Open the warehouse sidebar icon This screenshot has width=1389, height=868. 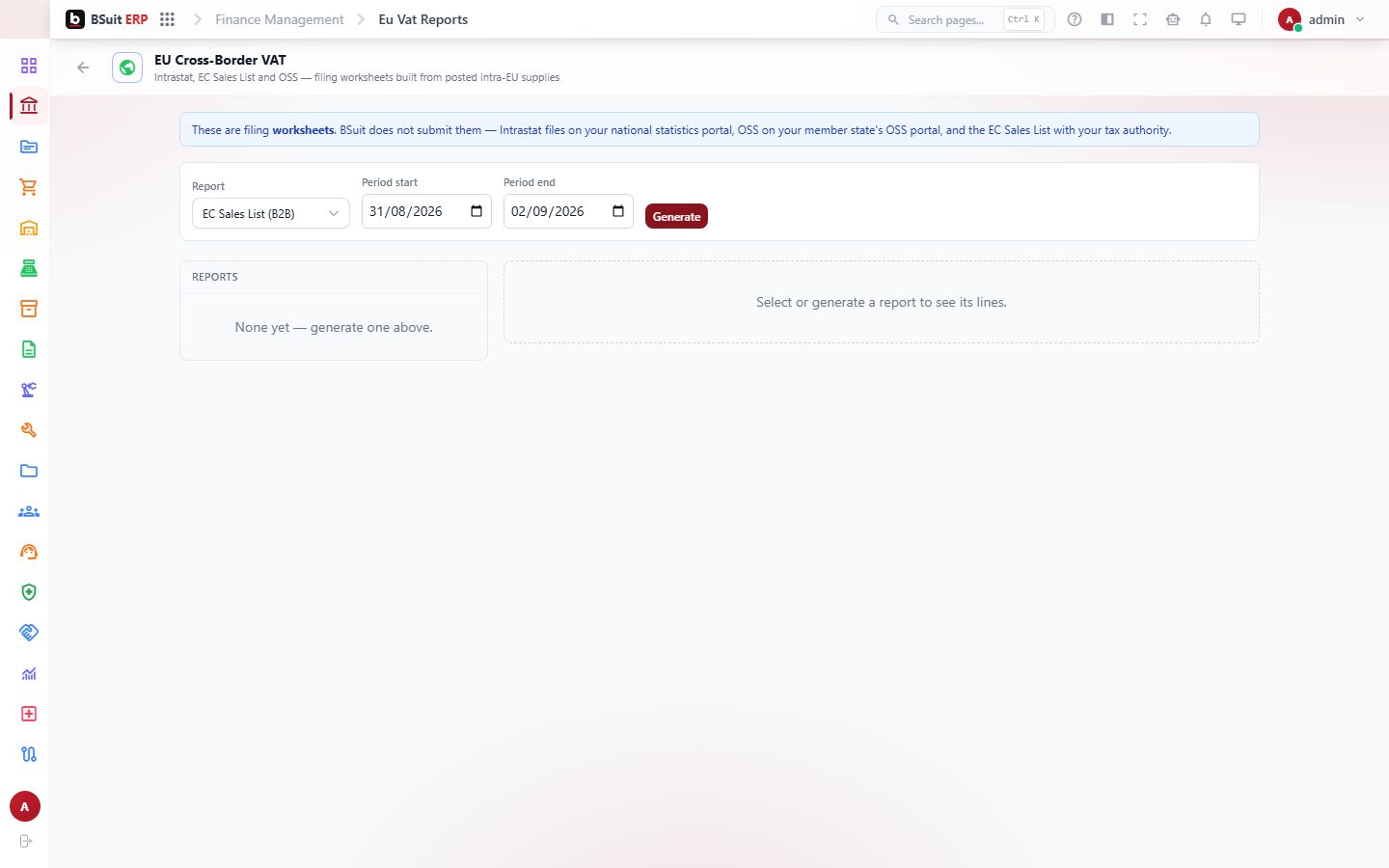[29, 228]
